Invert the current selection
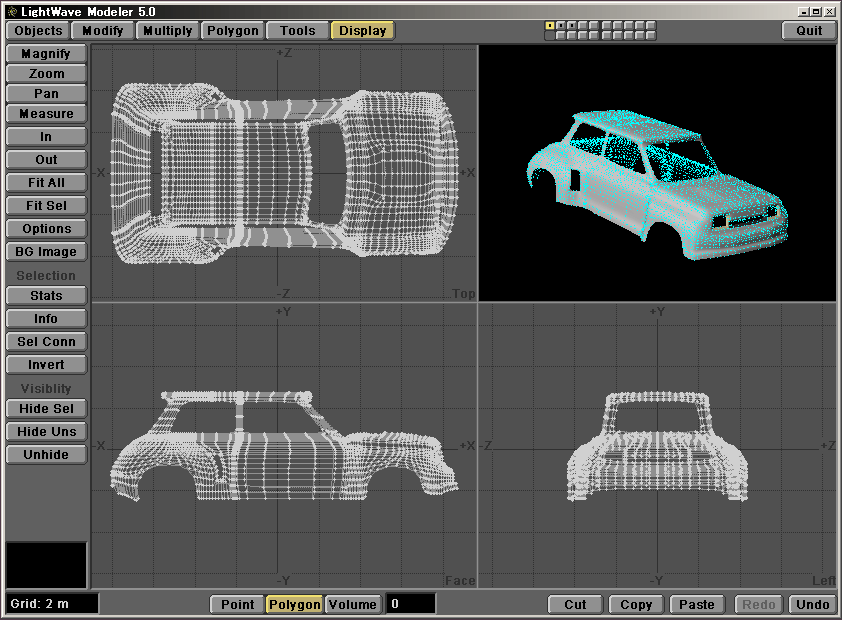The width and height of the screenshot is (842, 620). pyautogui.click(x=46, y=365)
